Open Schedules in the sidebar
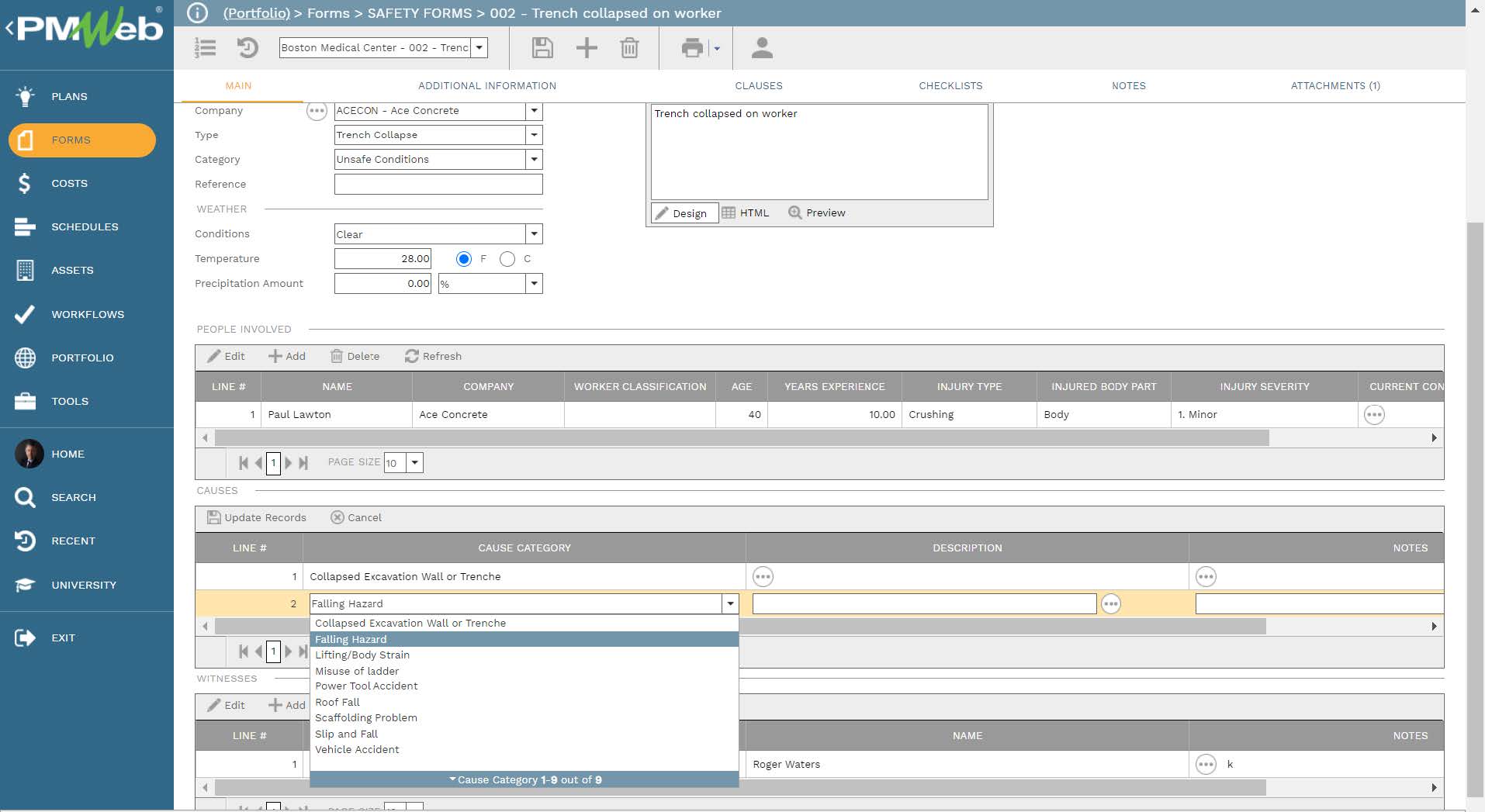The width and height of the screenshot is (1485, 812). click(85, 226)
